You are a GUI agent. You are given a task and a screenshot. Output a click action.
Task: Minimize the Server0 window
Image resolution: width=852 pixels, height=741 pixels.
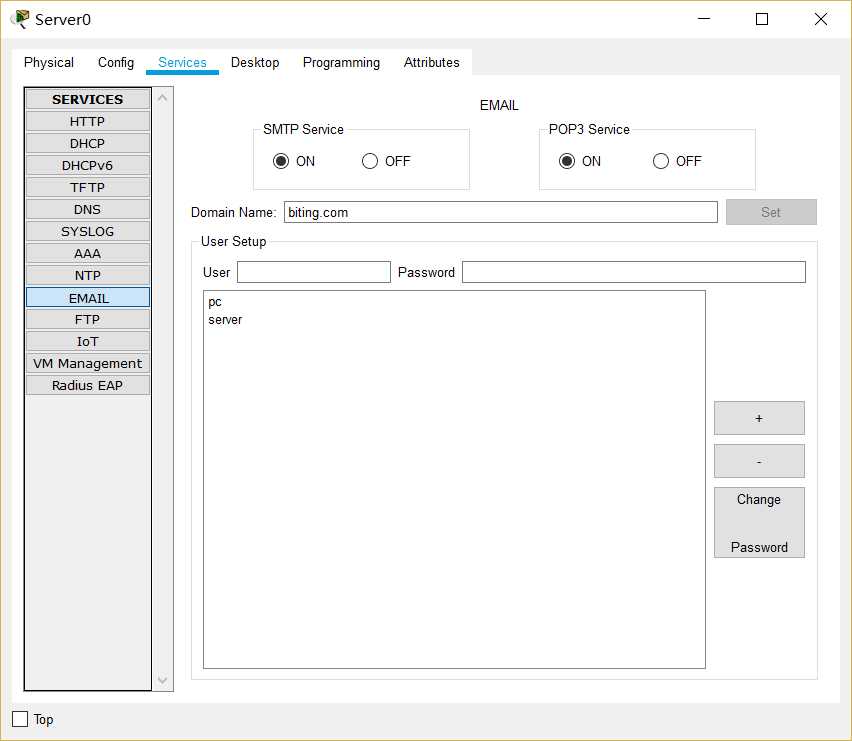point(704,19)
